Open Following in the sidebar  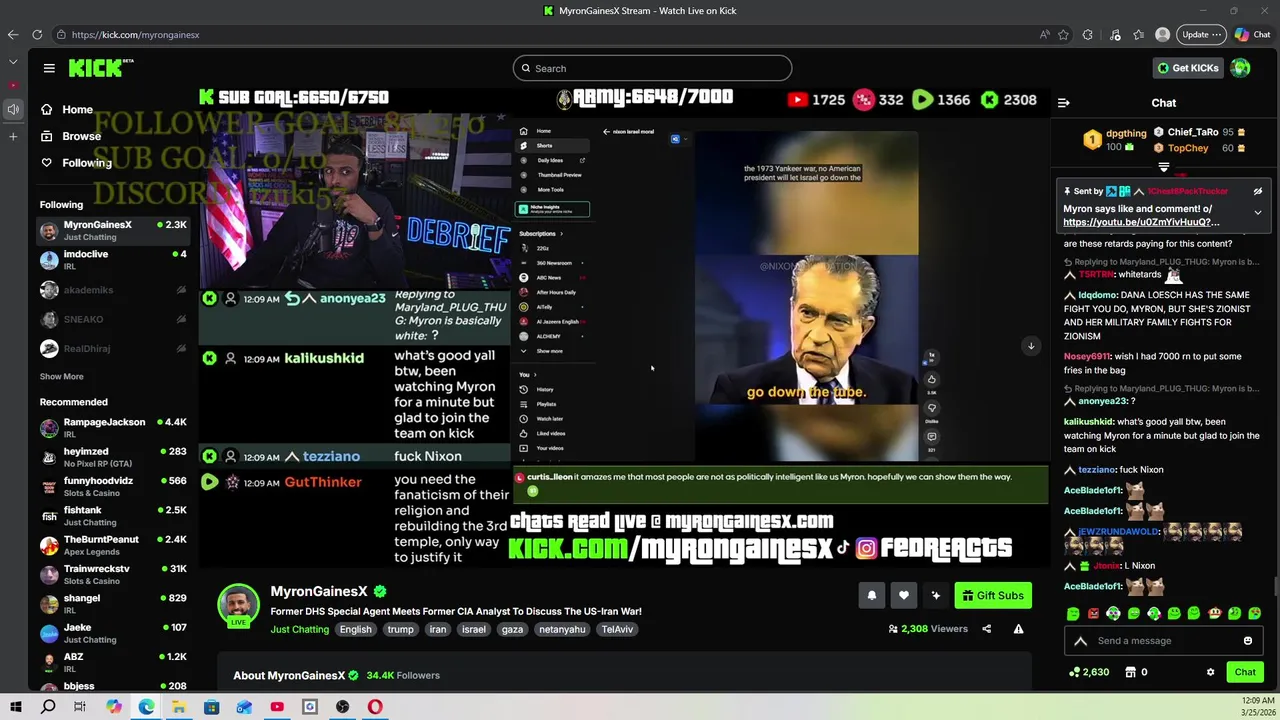[76, 162]
